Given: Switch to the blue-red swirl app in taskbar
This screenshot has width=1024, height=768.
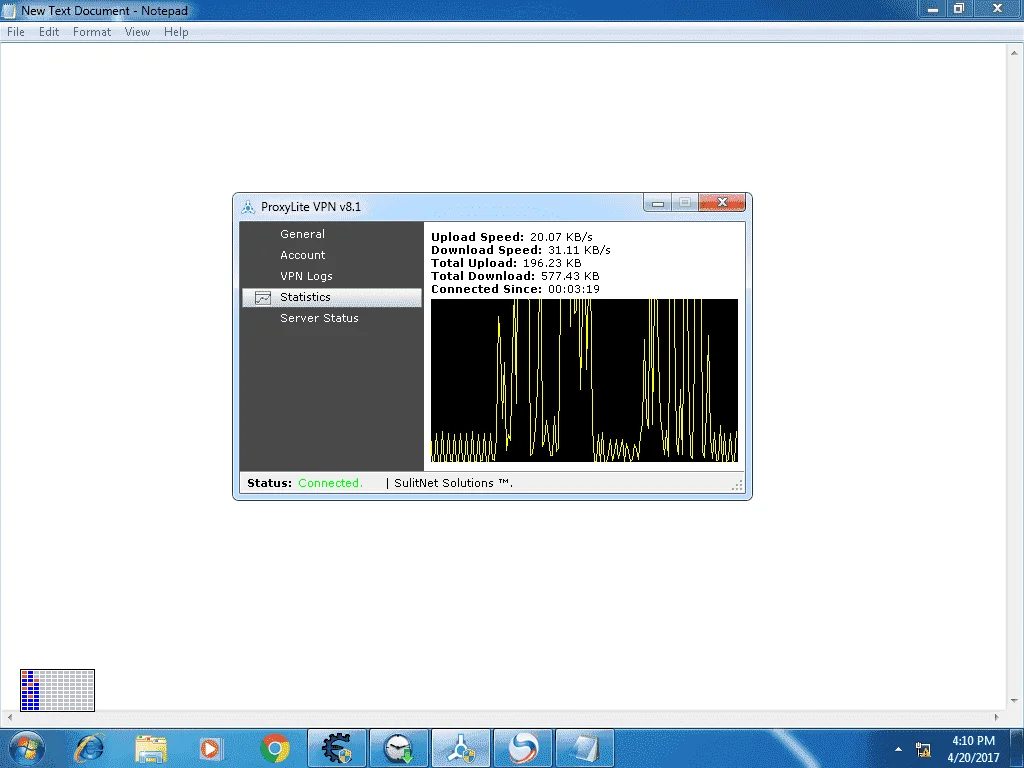Looking at the screenshot, I should pos(523,748).
